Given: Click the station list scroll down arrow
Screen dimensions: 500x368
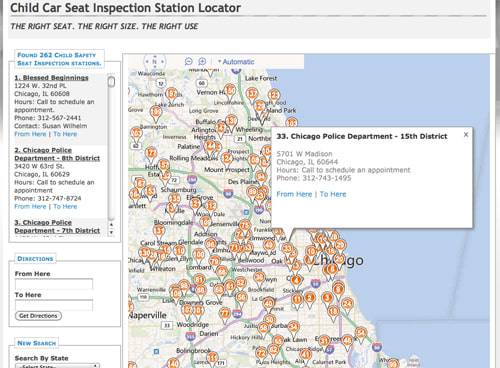Looking at the screenshot, I should coord(111,232).
